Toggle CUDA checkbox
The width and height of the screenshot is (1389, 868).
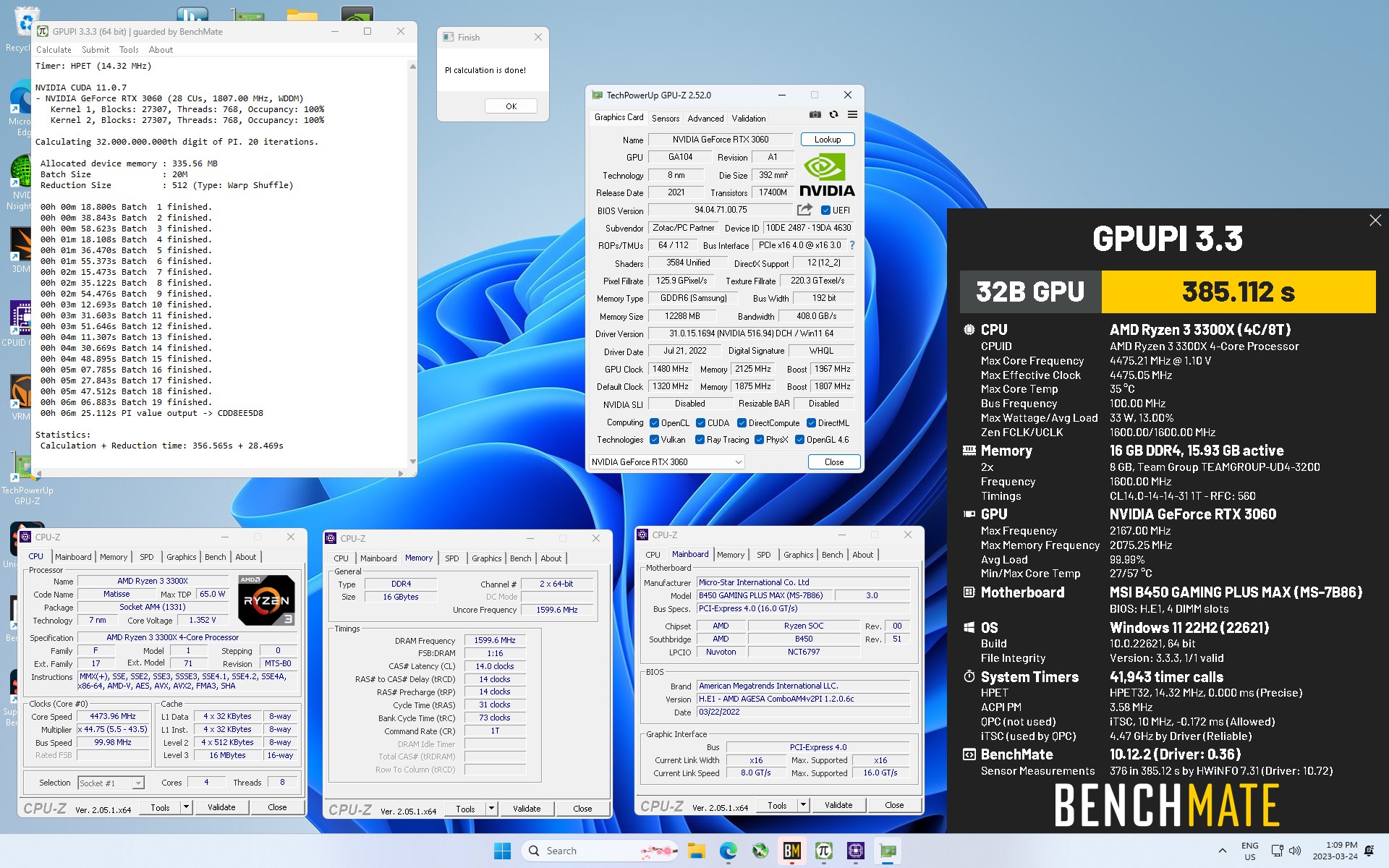point(700,423)
